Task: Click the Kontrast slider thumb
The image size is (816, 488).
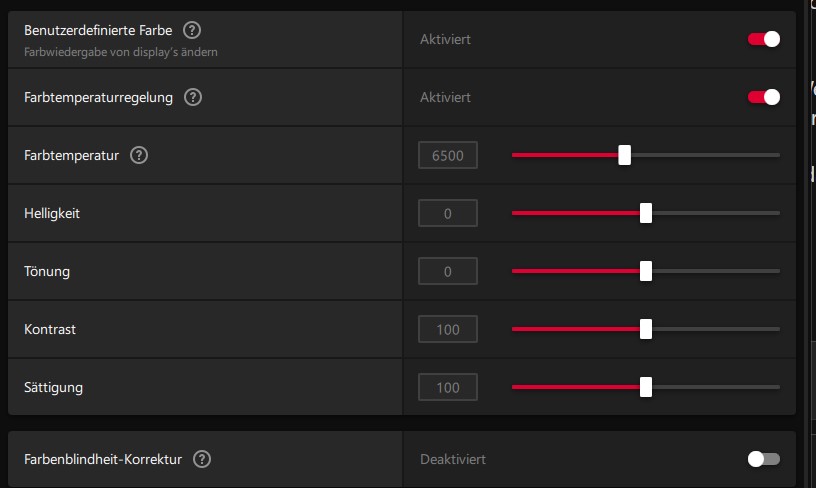Action: pos(646,329)
